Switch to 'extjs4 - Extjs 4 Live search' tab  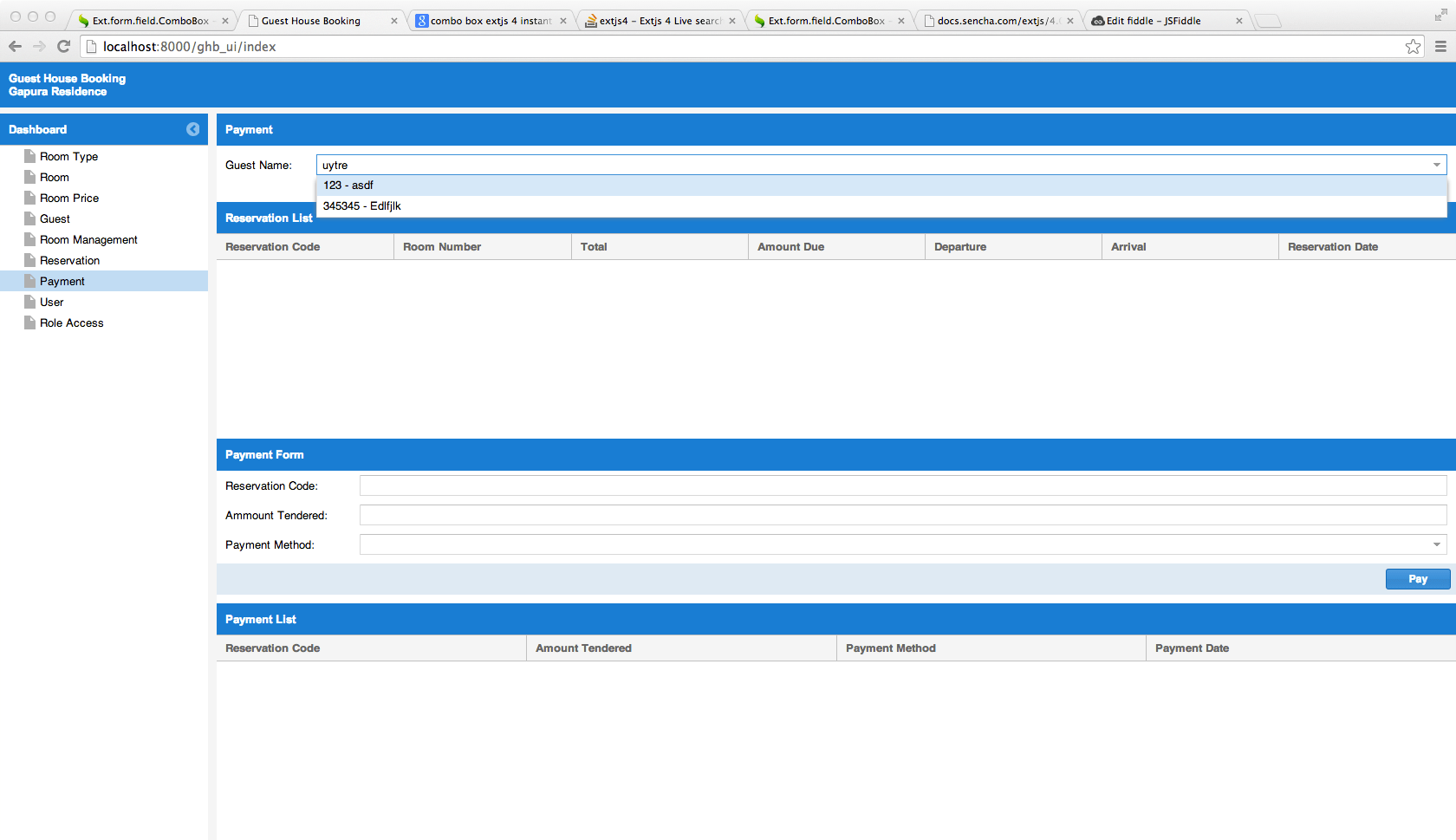tap(659, 21)
